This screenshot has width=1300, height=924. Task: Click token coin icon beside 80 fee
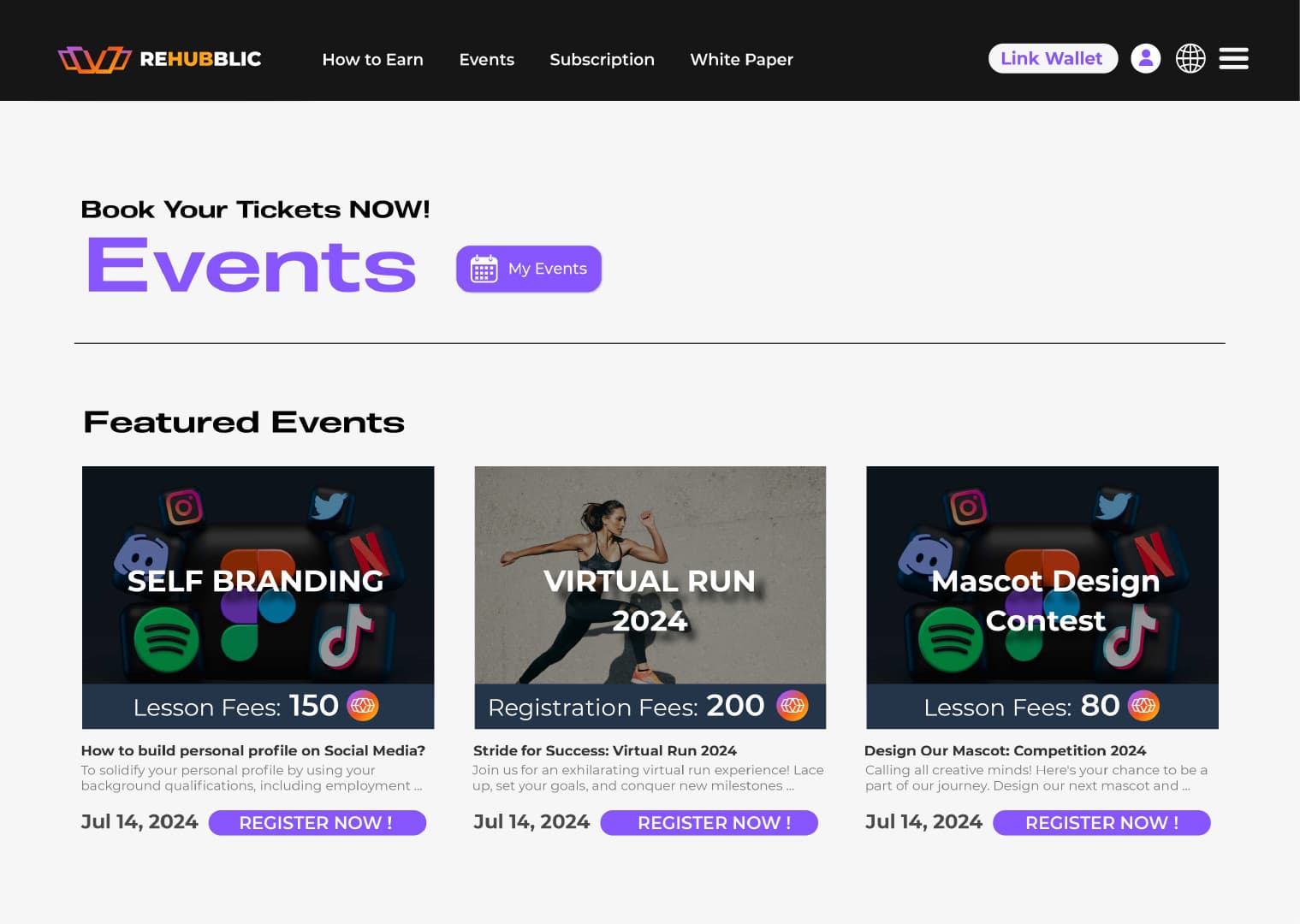[x=1143, y=706]
